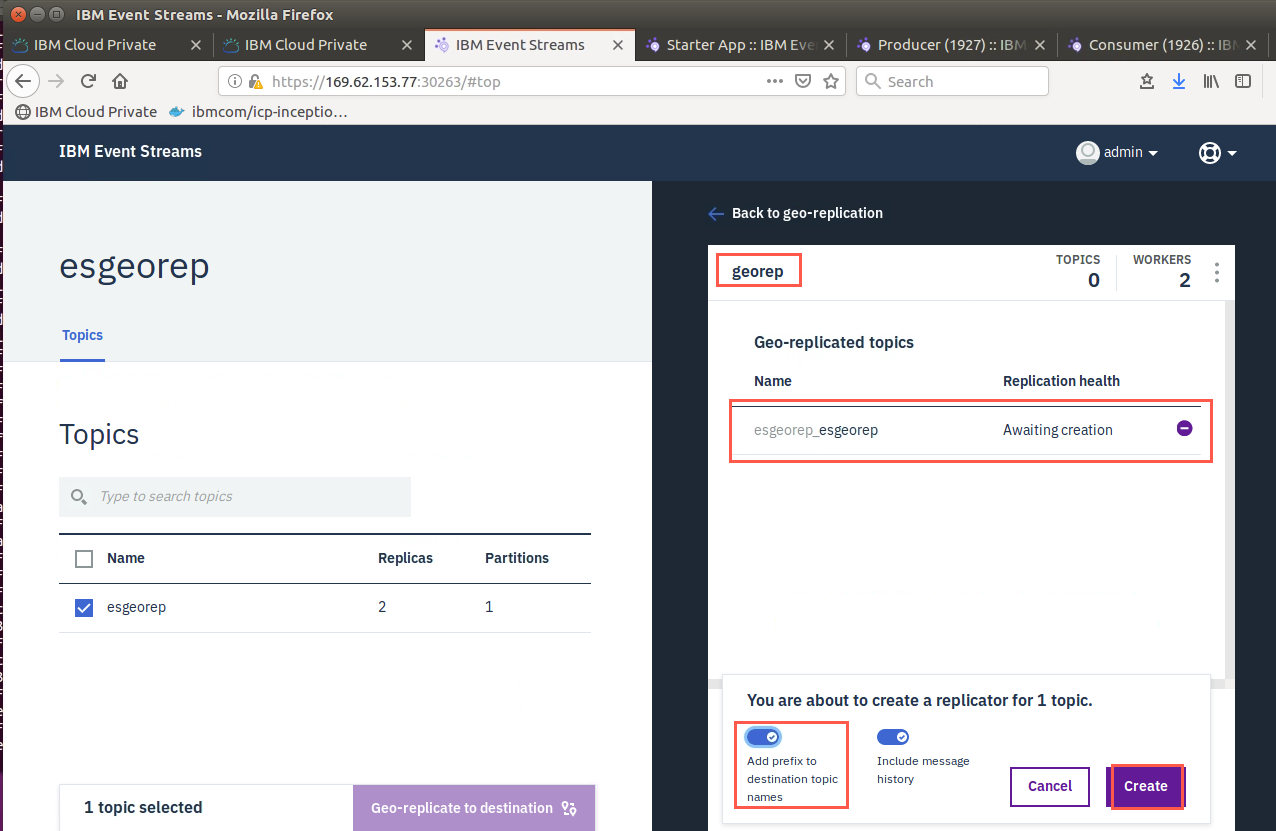Screen dimensions: 1276x831
Task: Close the Starter App tab
Action: coord(829,45)
